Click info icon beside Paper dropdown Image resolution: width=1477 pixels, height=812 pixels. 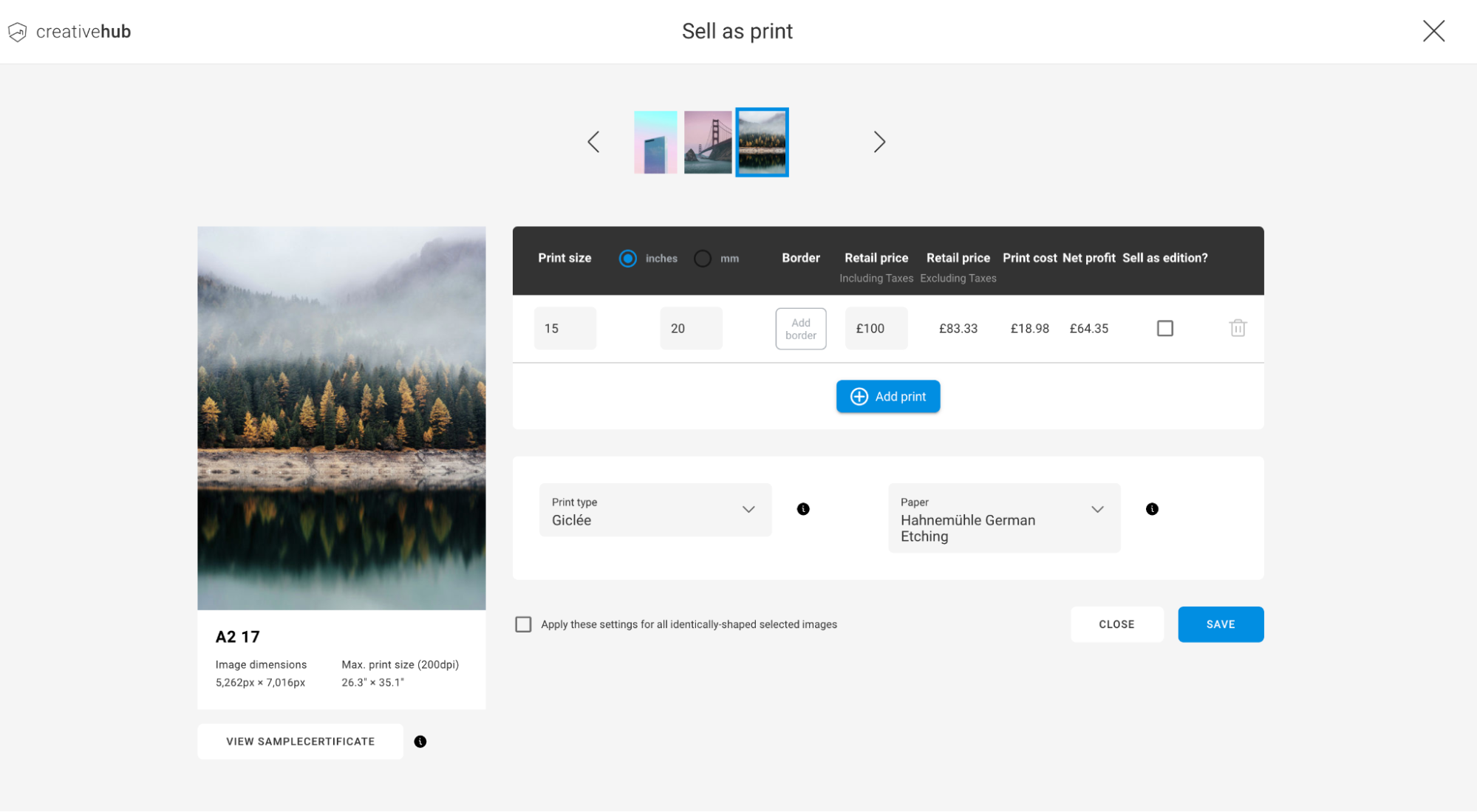[1152, 509]
